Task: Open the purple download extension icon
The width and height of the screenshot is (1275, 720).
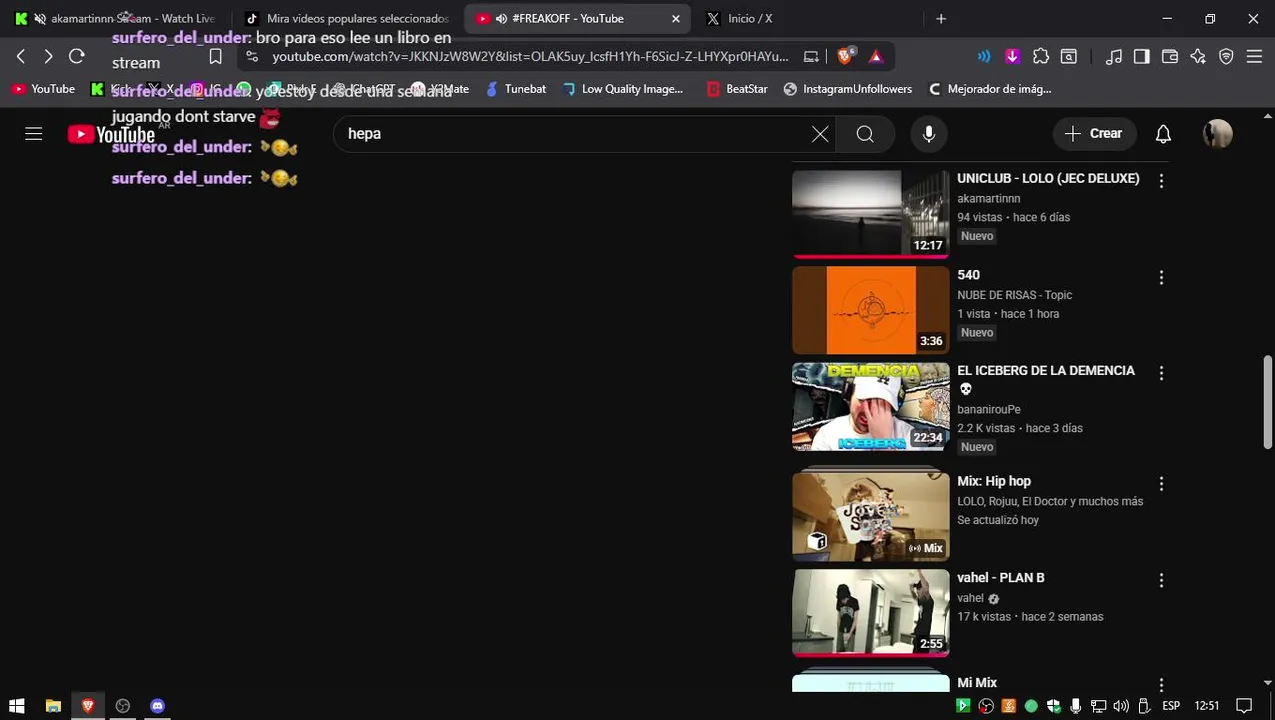Action: click(1012, 57)
